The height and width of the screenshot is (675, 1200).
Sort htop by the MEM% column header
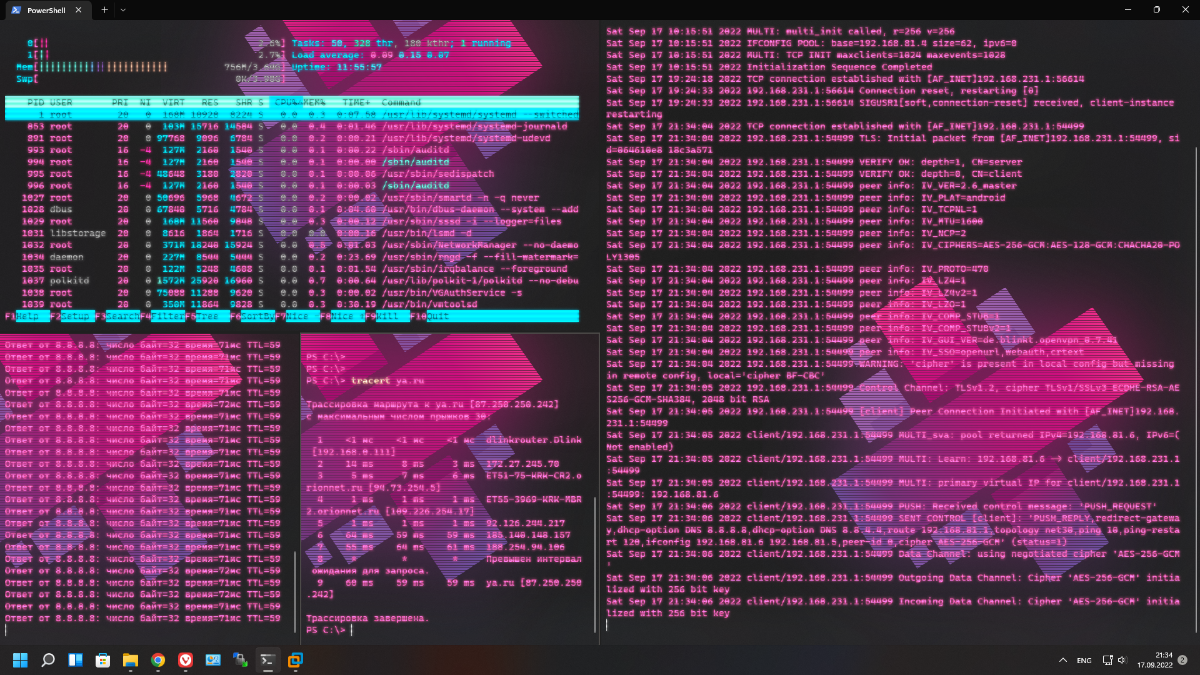click(315, 102)
